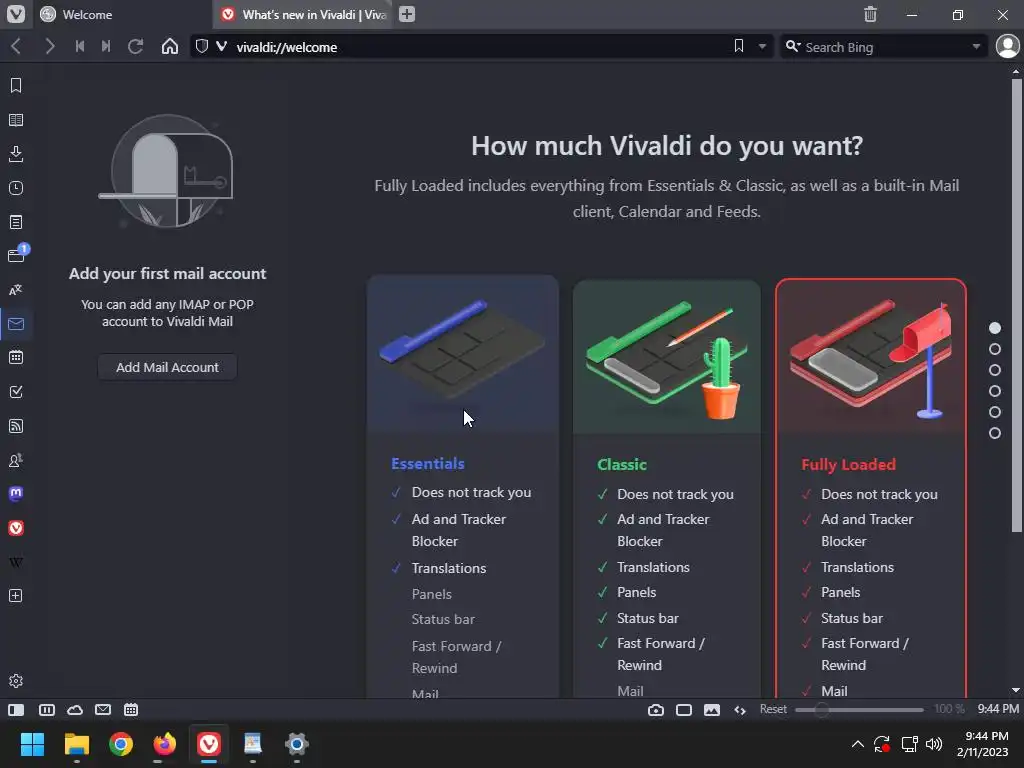
Task: Select the first filled page indicator dot
Action: (995, 328)
